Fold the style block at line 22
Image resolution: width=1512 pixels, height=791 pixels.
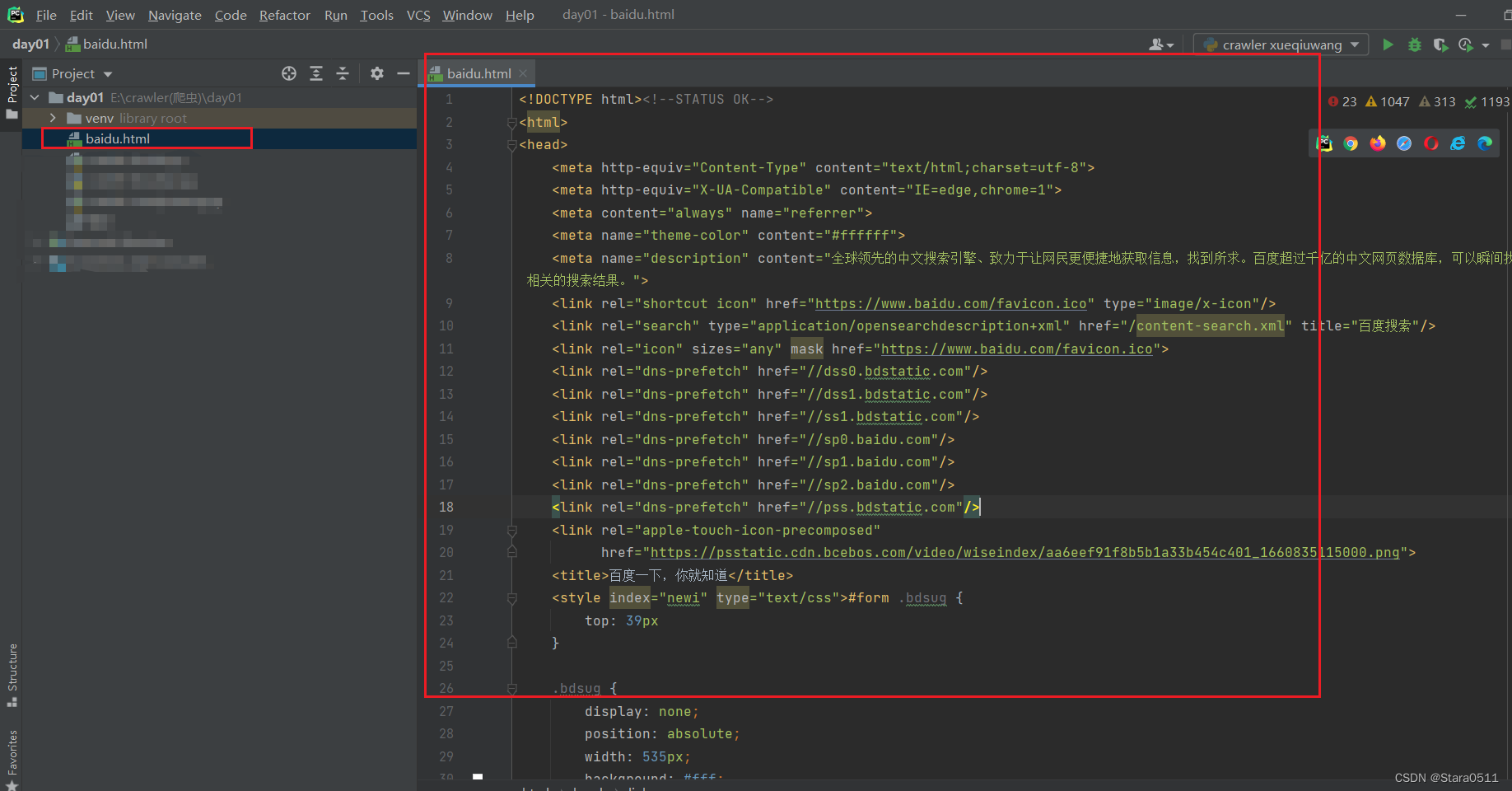click(x=512, y=598)
